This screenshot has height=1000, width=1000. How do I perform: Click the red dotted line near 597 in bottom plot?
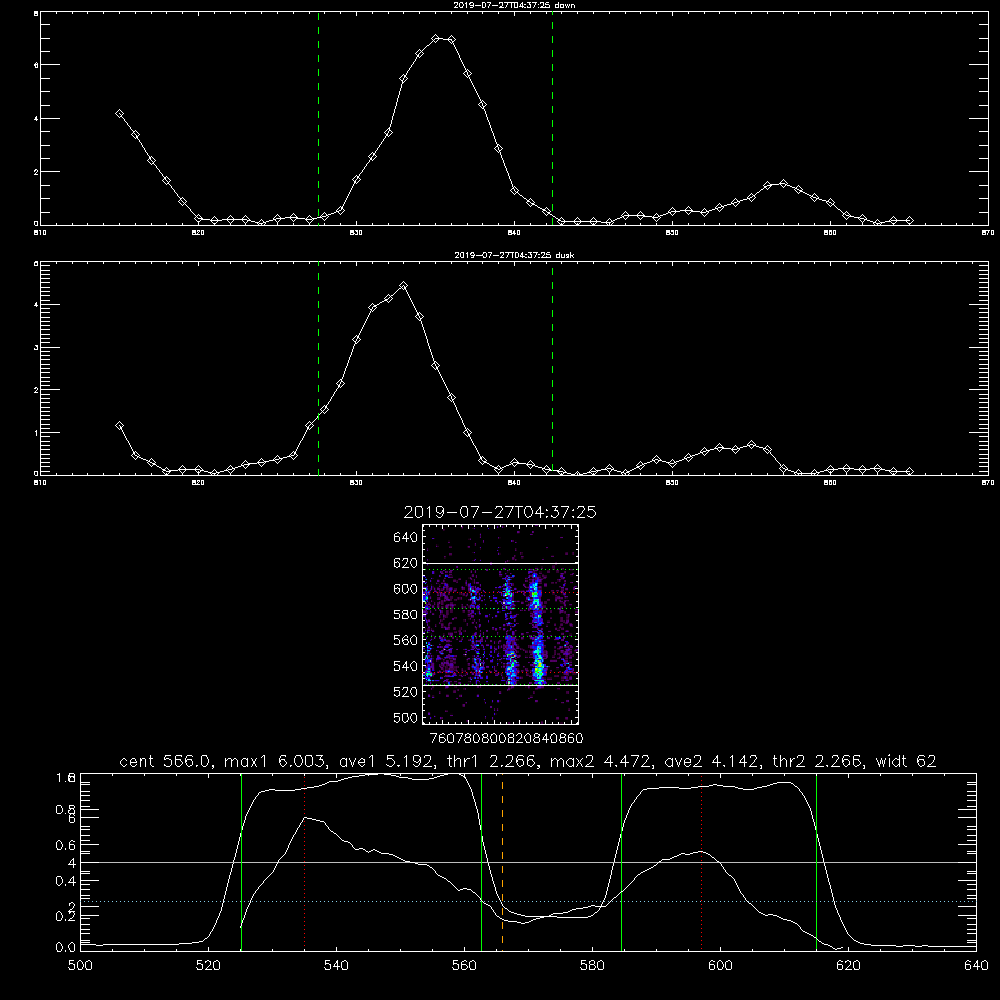click(x=702, y=861)
